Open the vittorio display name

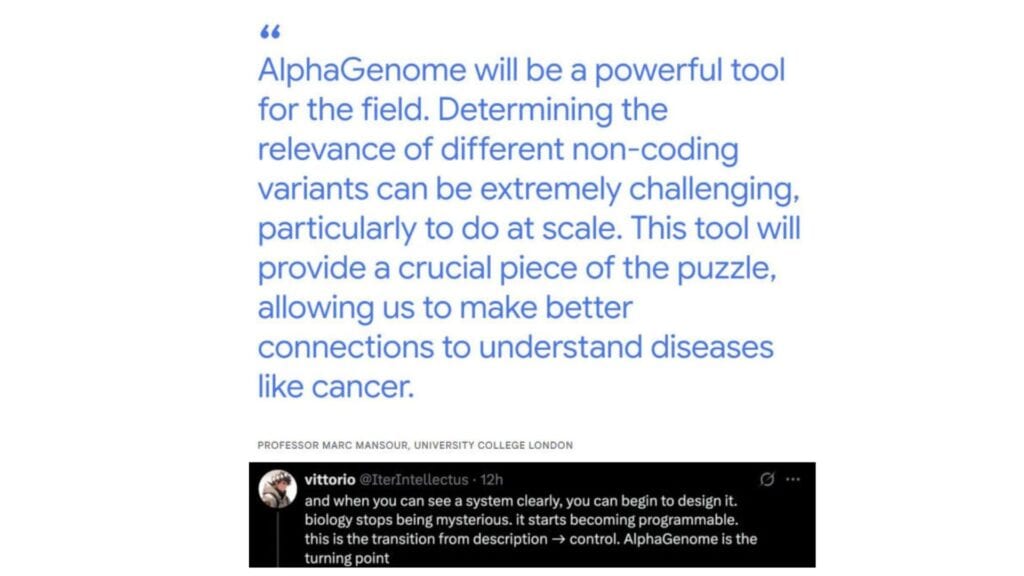330,479
